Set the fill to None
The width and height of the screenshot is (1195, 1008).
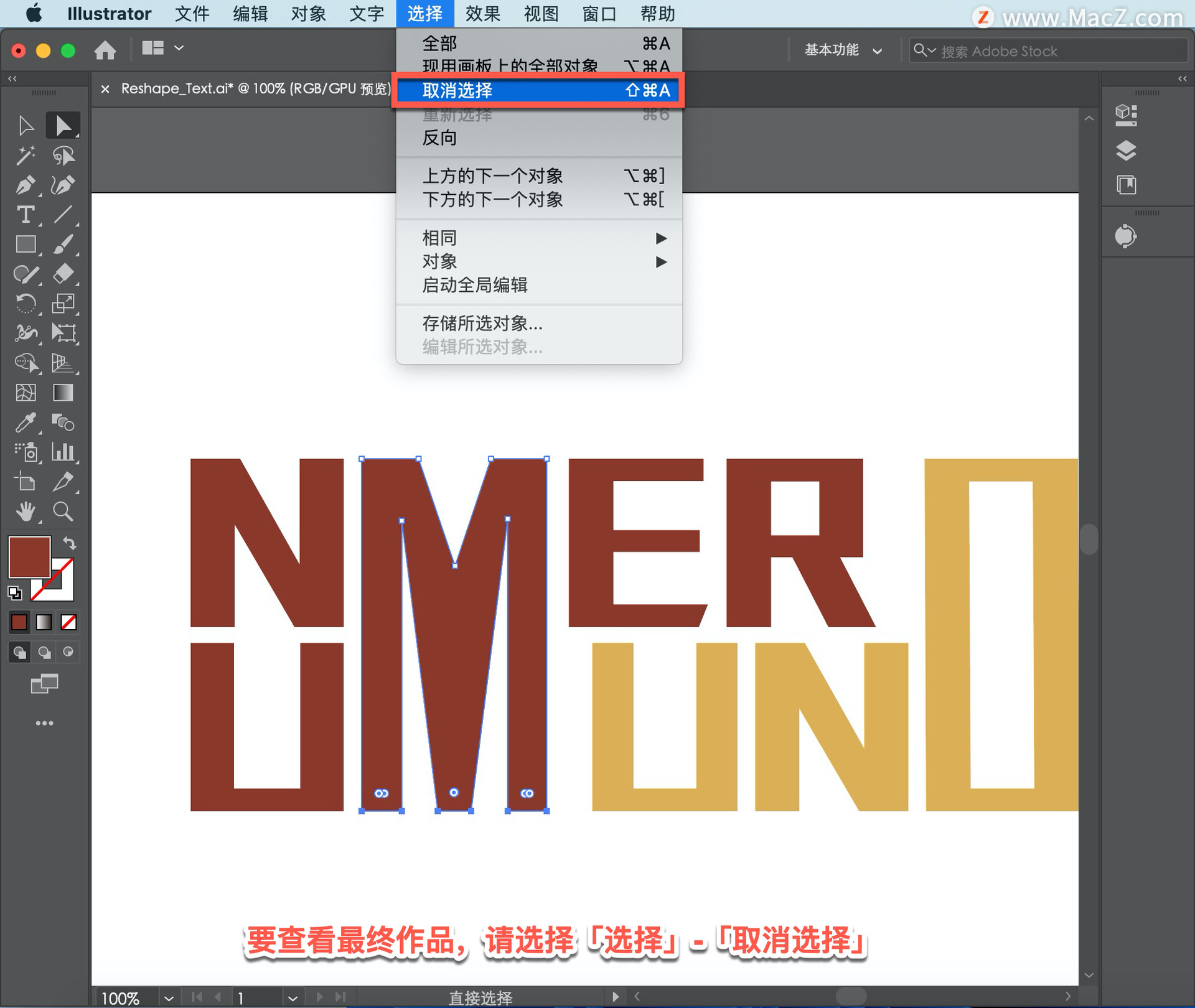68,622
